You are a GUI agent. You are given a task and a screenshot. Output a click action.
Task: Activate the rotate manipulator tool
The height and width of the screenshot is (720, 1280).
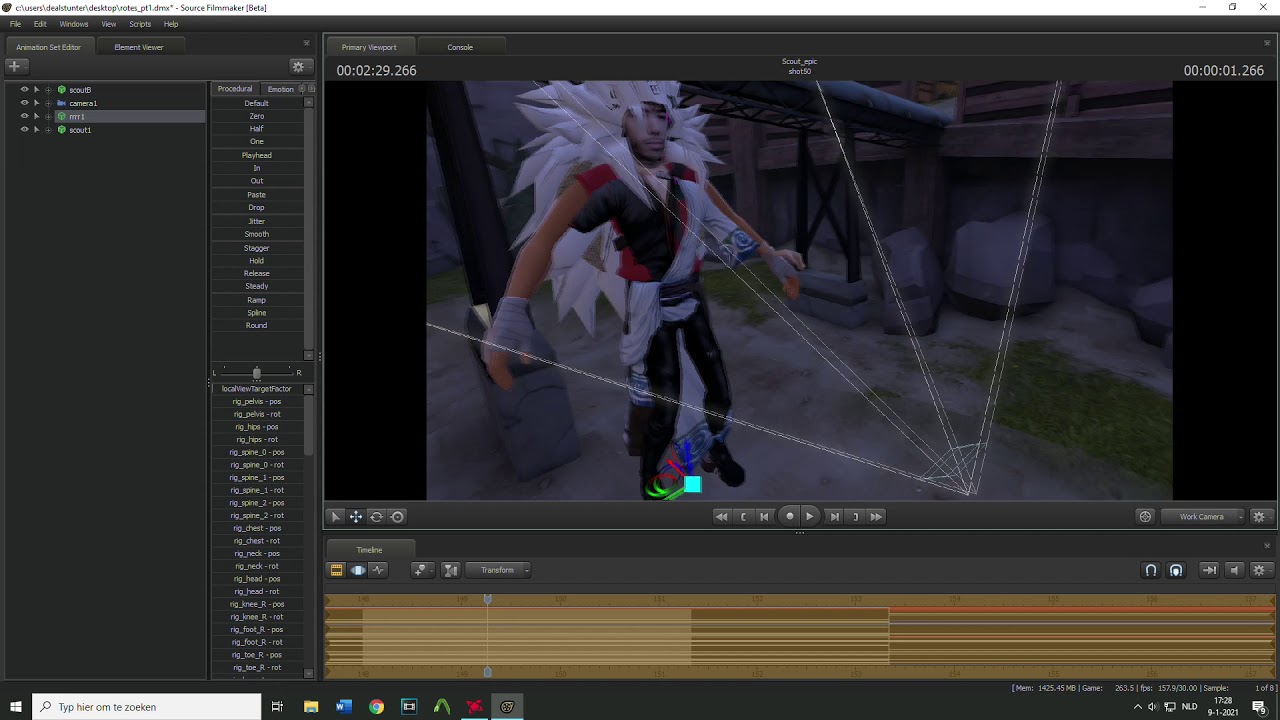pos(377,517)
